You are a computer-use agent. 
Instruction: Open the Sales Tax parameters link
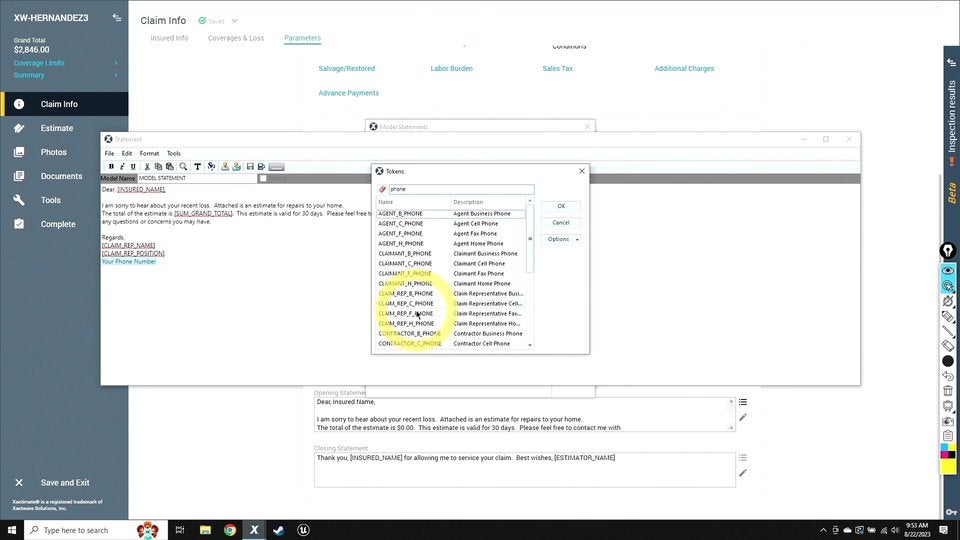[557, 69]
